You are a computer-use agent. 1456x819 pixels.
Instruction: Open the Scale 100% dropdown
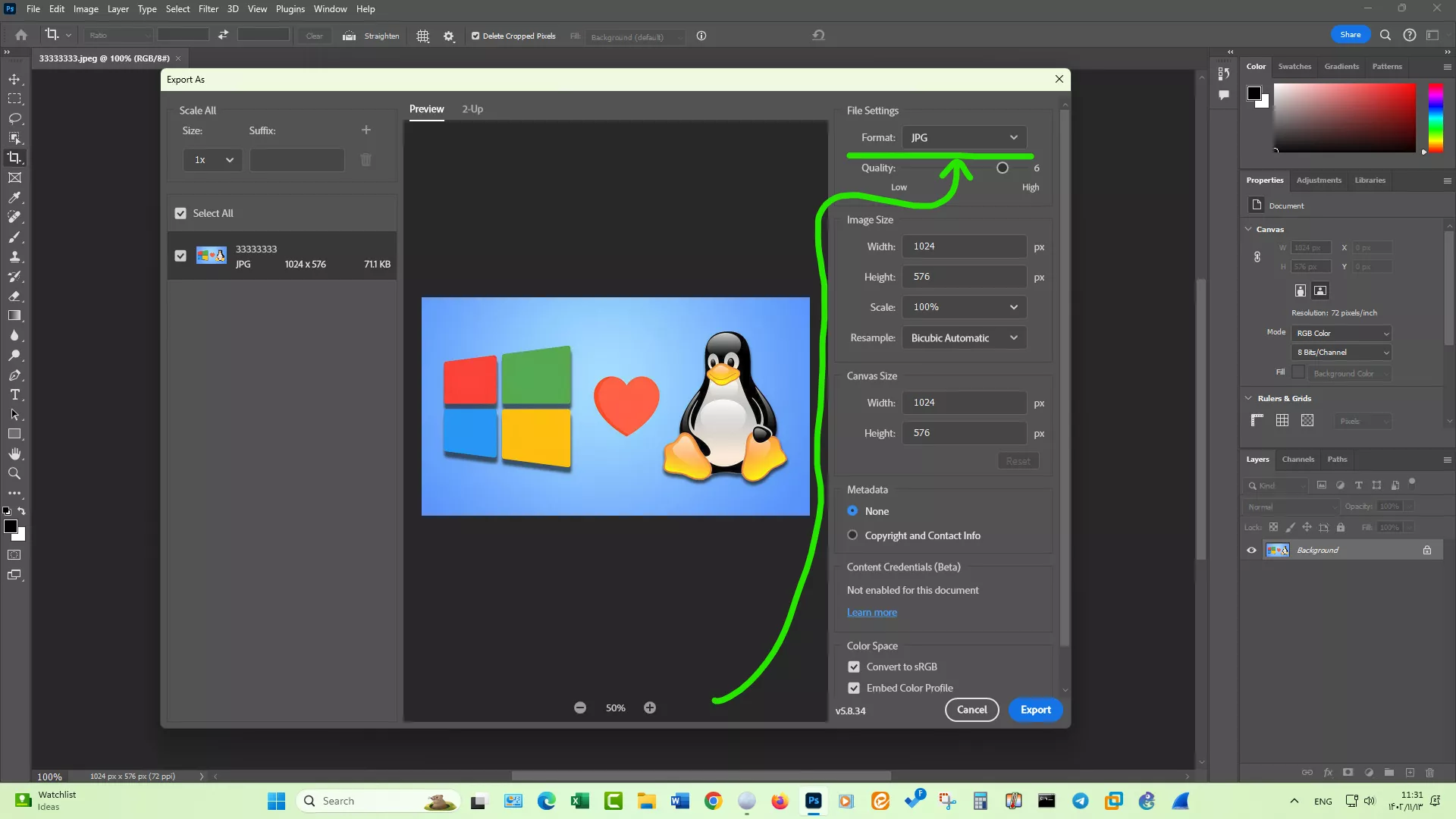point(964,307)
